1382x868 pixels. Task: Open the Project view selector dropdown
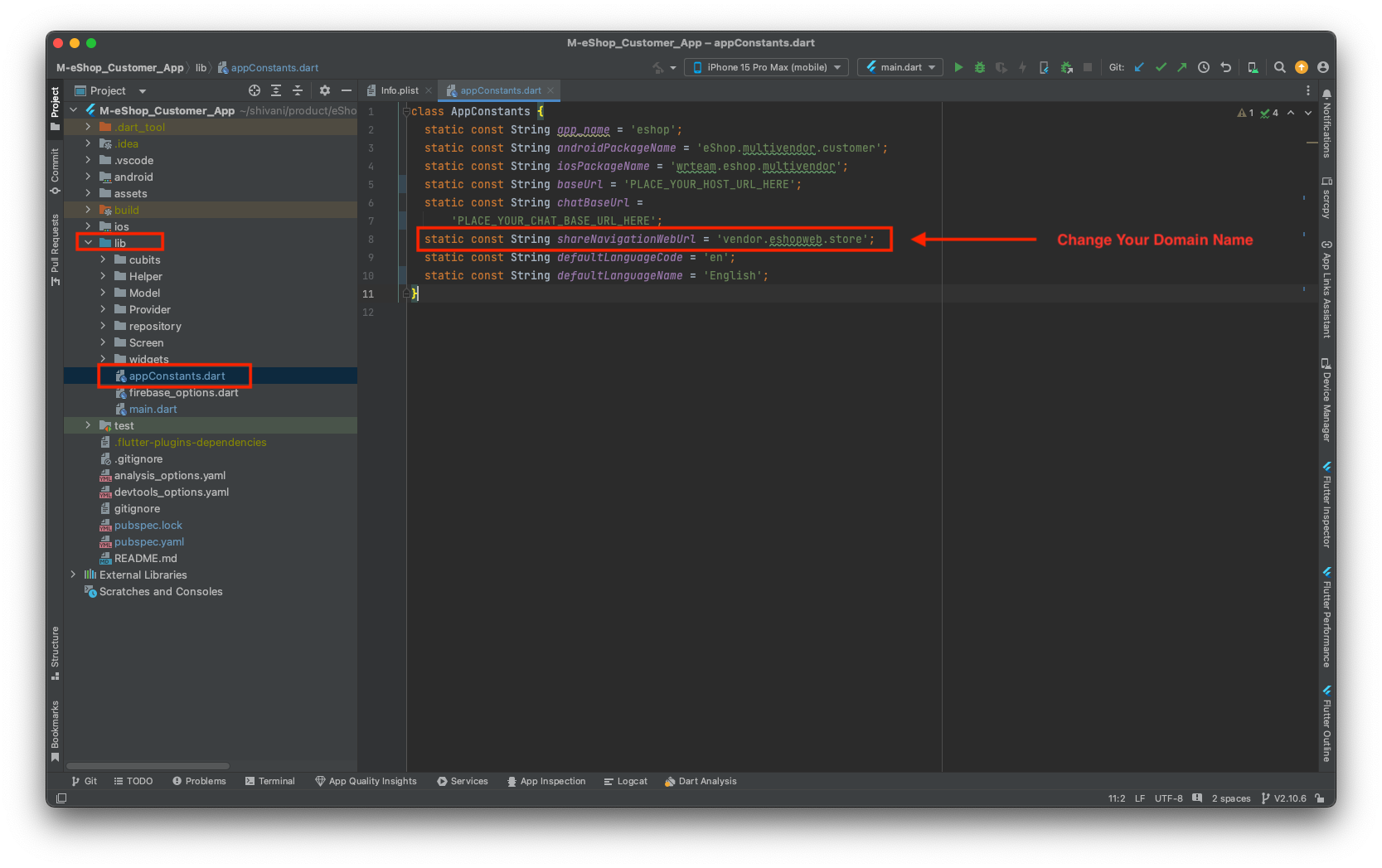(110, 90)
